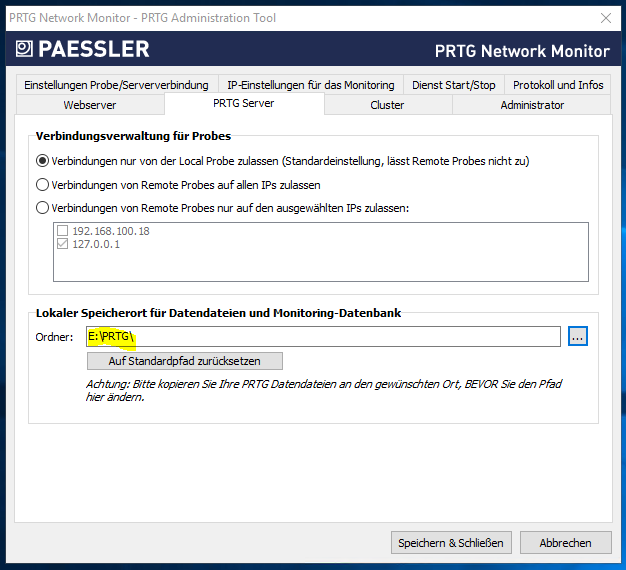
Task: Click Auf Standardpfad zurücksetzen
Action: point(185,361)
